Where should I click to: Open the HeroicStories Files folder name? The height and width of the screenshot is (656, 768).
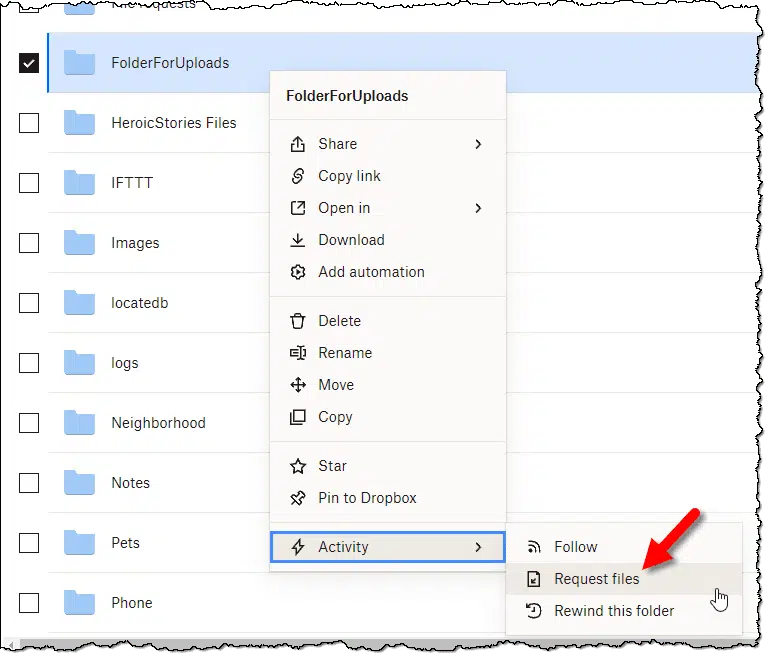click(174, 123)
